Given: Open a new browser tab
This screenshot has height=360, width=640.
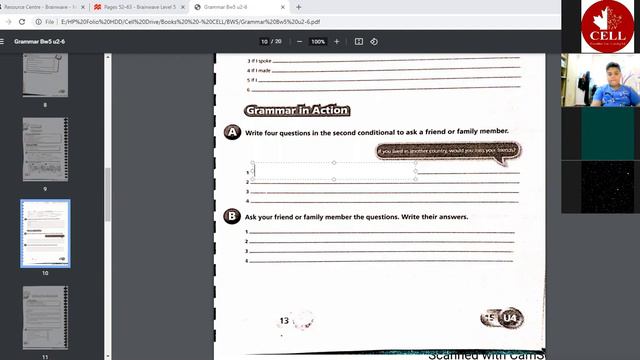Looking at the screenshot, I should [x=299, y=7].
